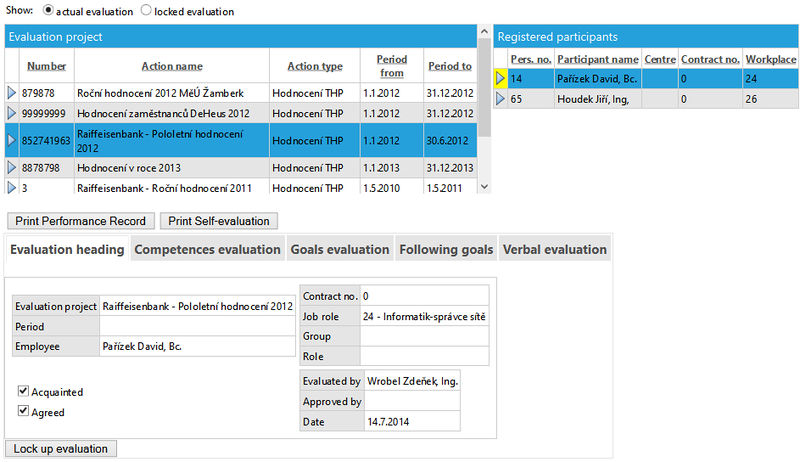This screenshot has height=462, width=800.
Task: Sort participants by Pers. no. column
Action: coord(531,59)
